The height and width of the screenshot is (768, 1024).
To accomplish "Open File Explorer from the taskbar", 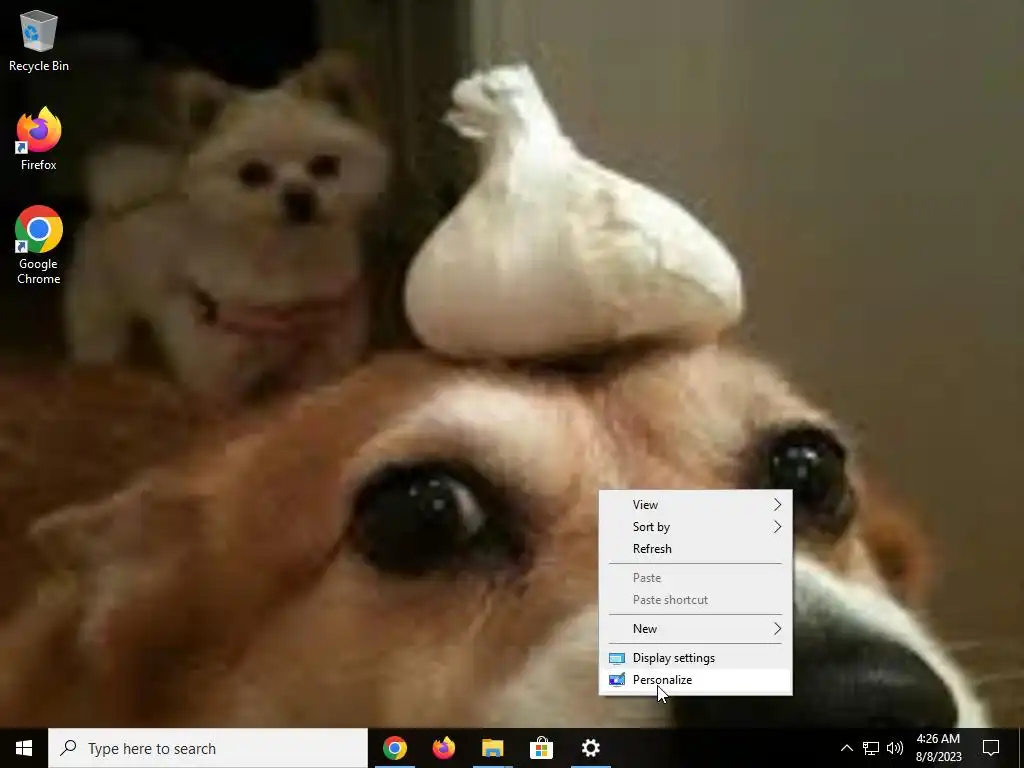I will tap(493, 748).
